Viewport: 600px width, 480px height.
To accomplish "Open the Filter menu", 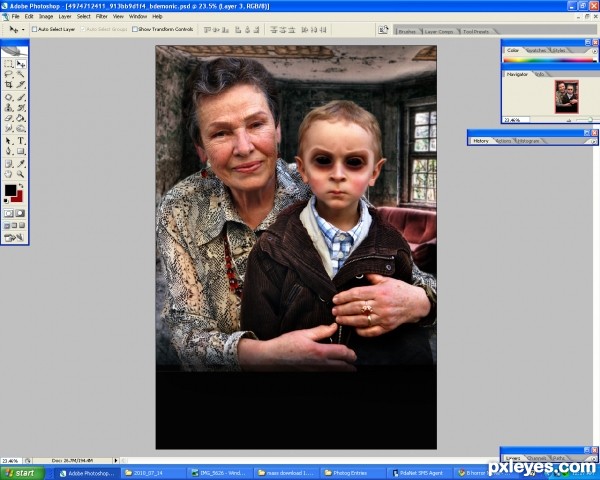I will click(x=101, y=16).
